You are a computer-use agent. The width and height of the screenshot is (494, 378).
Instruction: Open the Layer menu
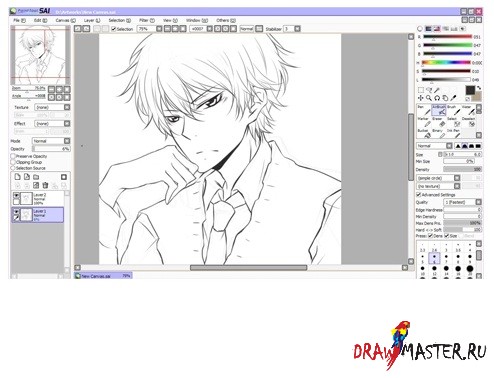92,20
